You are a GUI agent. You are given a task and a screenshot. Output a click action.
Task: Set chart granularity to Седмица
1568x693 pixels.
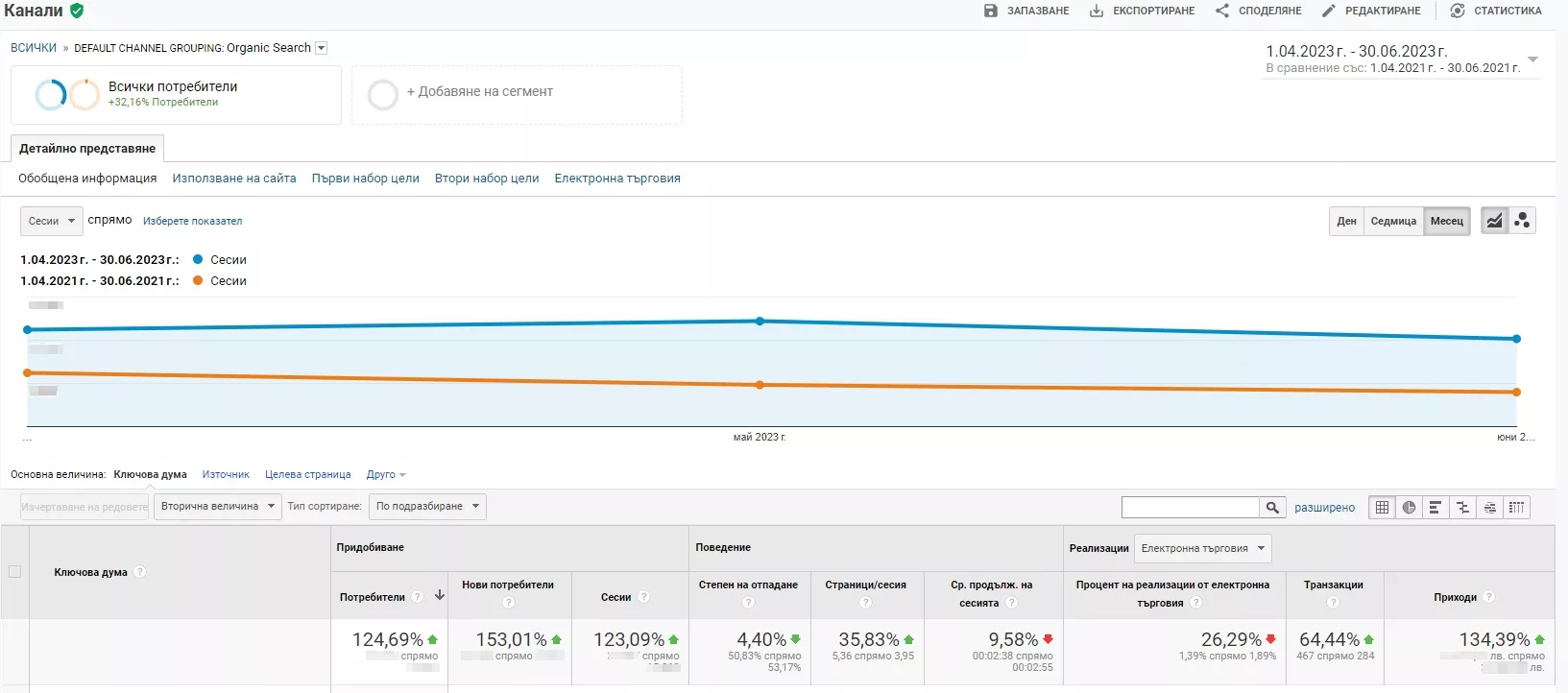point(1393,221)
